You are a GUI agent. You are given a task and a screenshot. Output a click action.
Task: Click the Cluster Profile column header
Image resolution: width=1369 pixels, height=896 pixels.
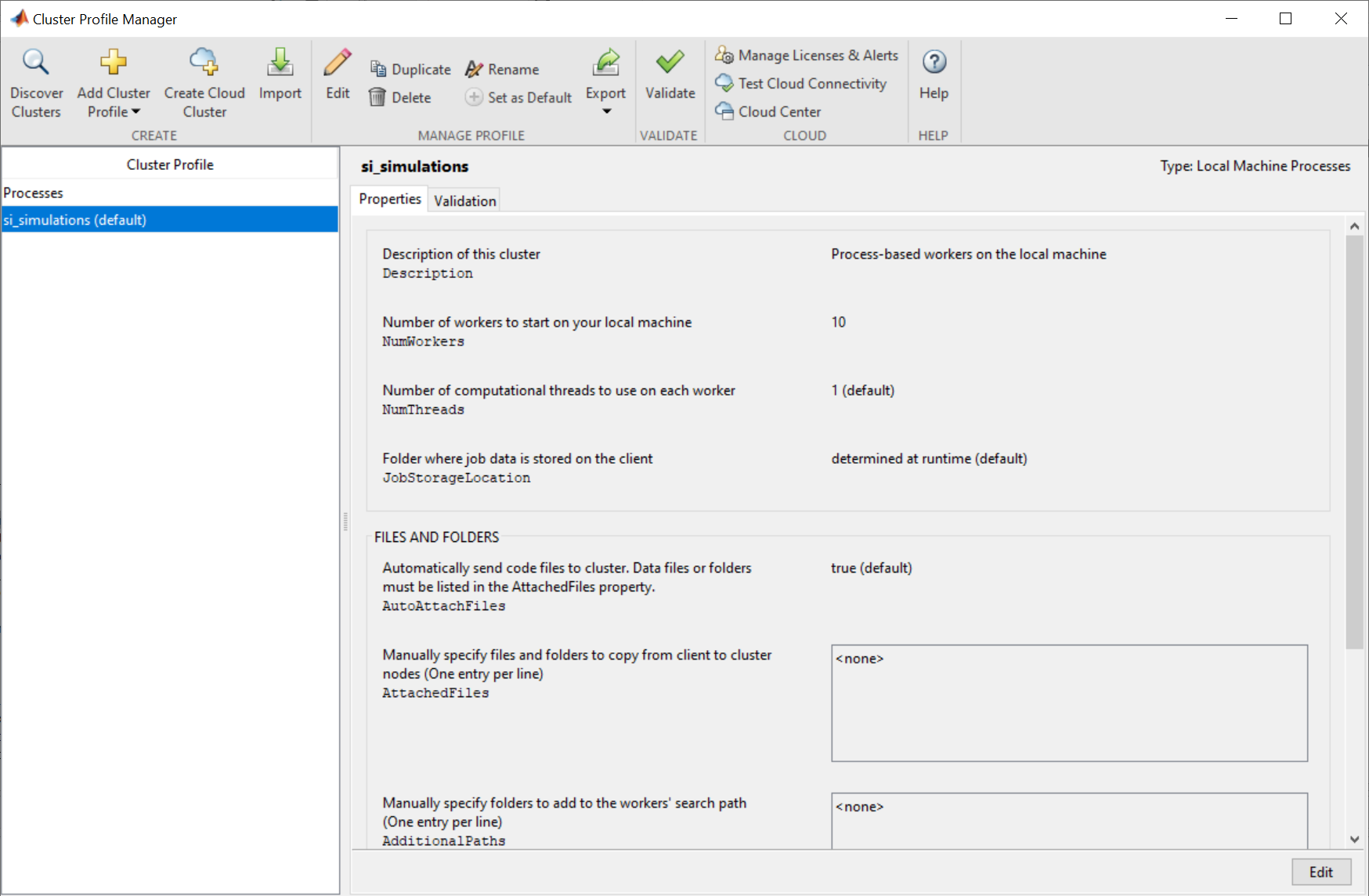170,164
